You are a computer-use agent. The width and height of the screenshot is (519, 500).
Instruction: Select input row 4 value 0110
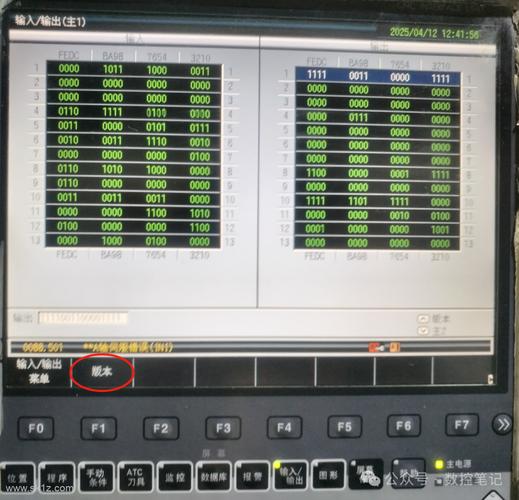(68, 112)
